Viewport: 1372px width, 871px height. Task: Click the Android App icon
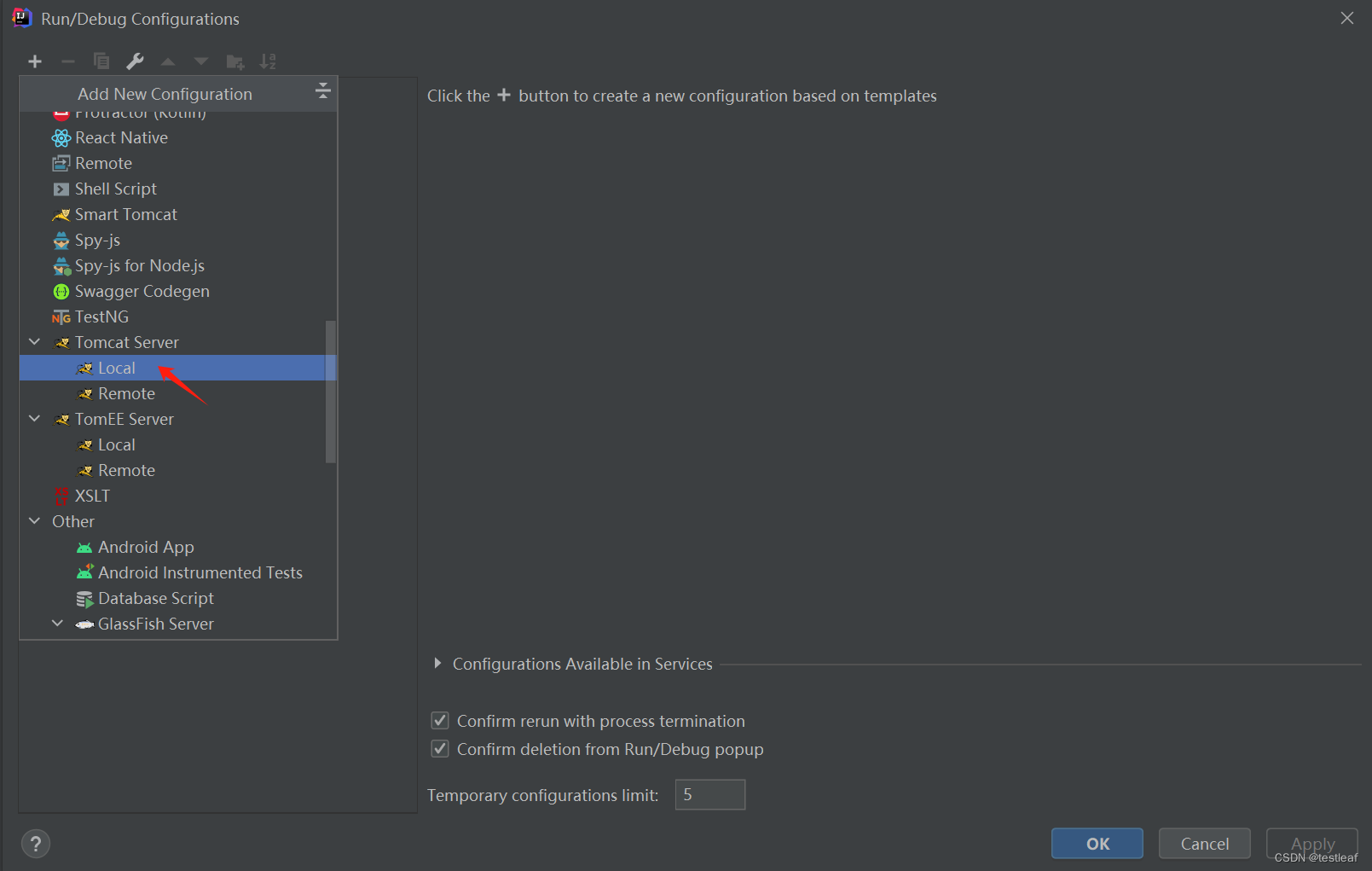pos(84,548)
